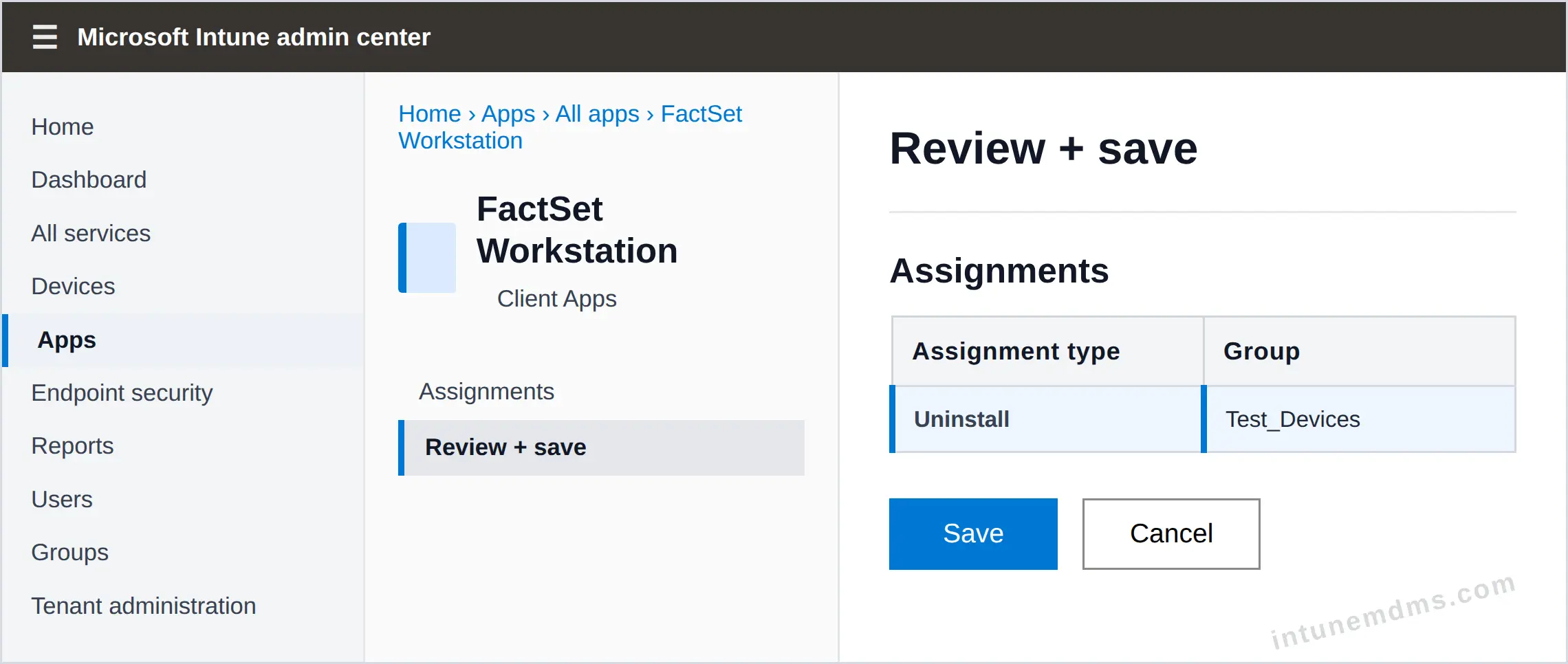Click the FactSet Workstation app icon
This screenshot has height=664, width=1568.
pos(427,258)
